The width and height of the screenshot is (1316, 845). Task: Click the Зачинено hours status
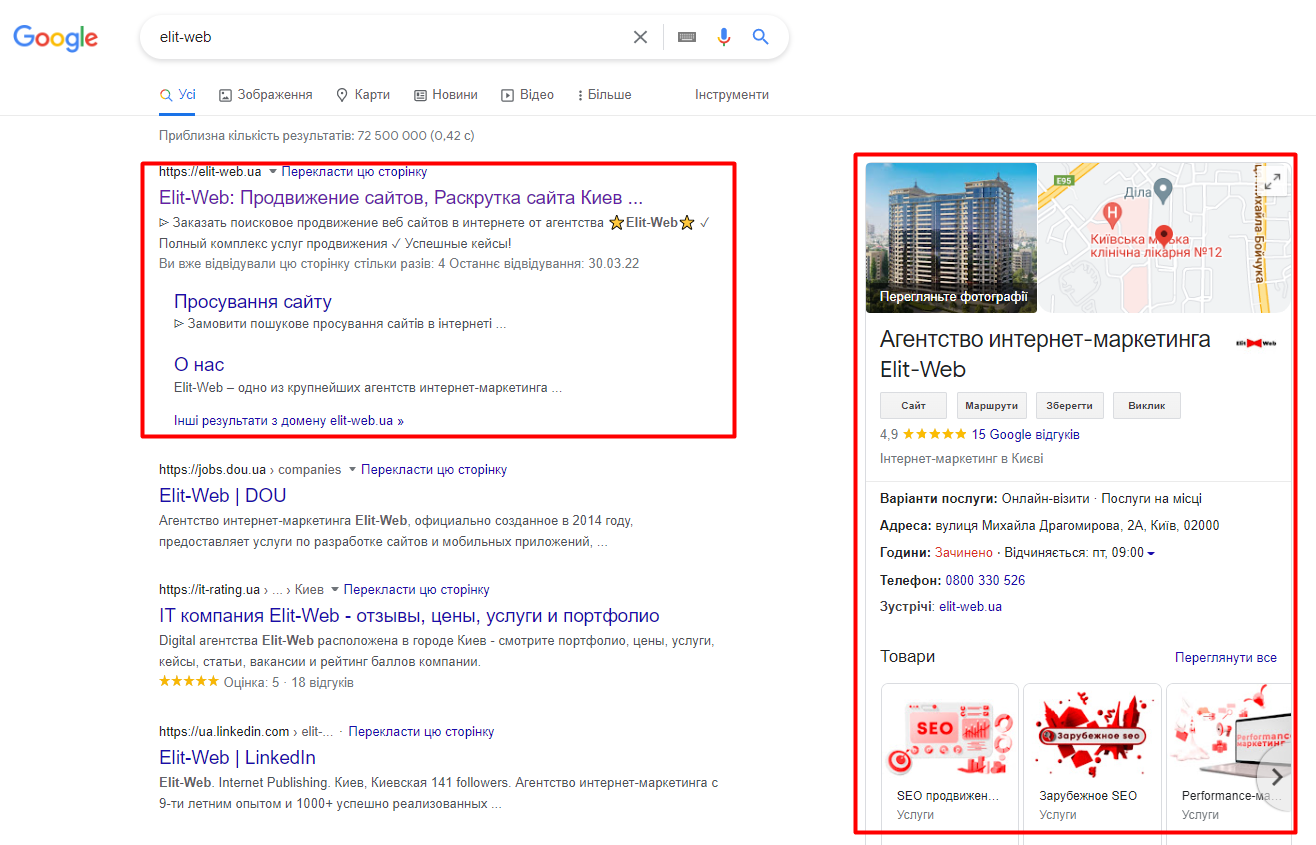[964, 553]
